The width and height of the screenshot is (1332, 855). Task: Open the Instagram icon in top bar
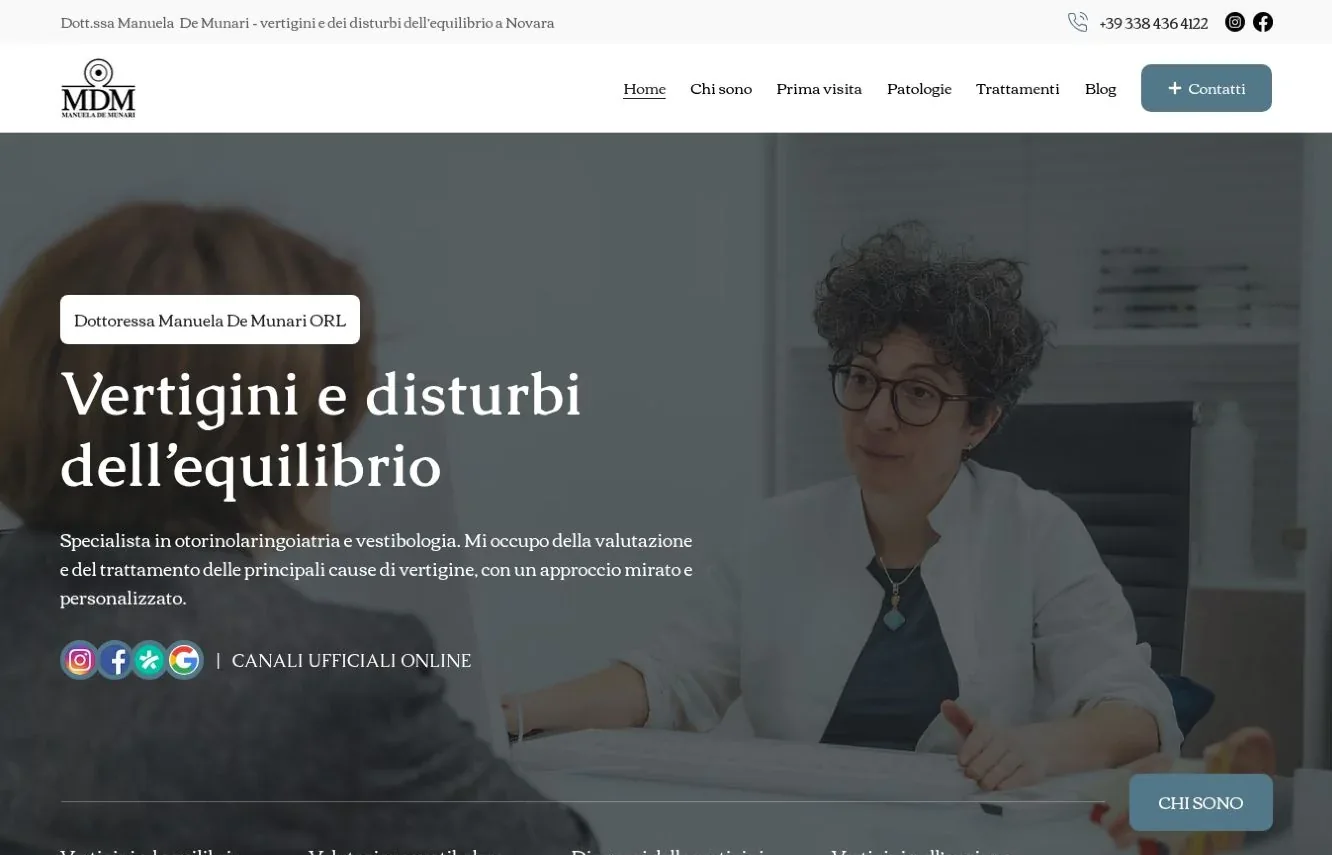coord(1235,22)
